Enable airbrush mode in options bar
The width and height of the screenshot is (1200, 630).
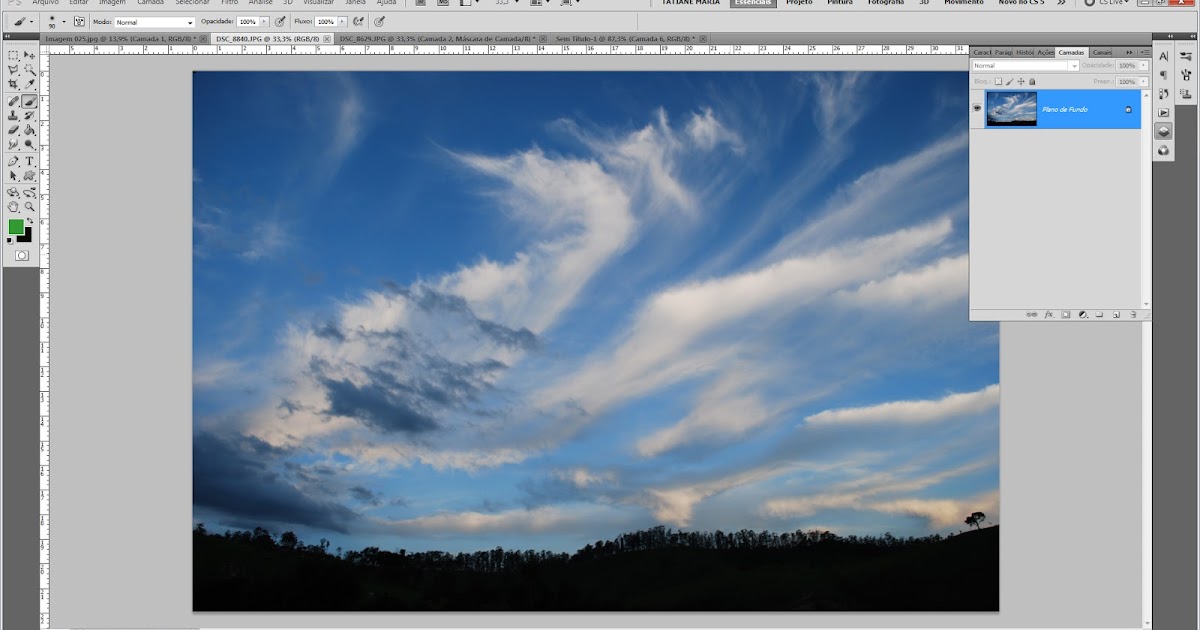tap(358, 21)
